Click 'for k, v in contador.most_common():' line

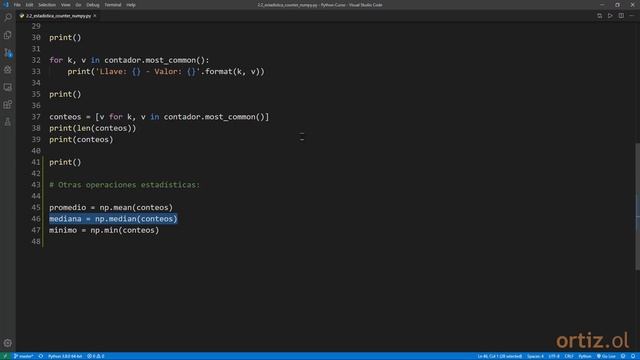[x=129, y=60]
